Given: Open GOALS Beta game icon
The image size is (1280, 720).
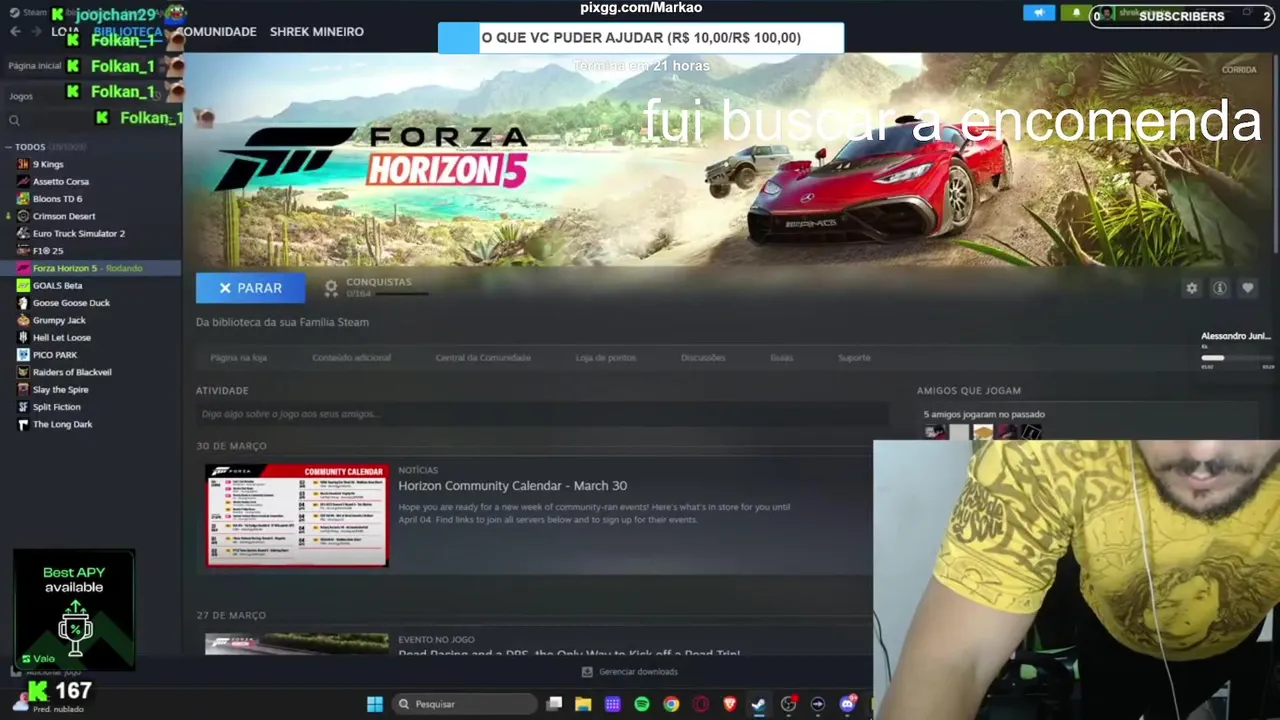Looking at the screenshot, I should click(23, 285).
